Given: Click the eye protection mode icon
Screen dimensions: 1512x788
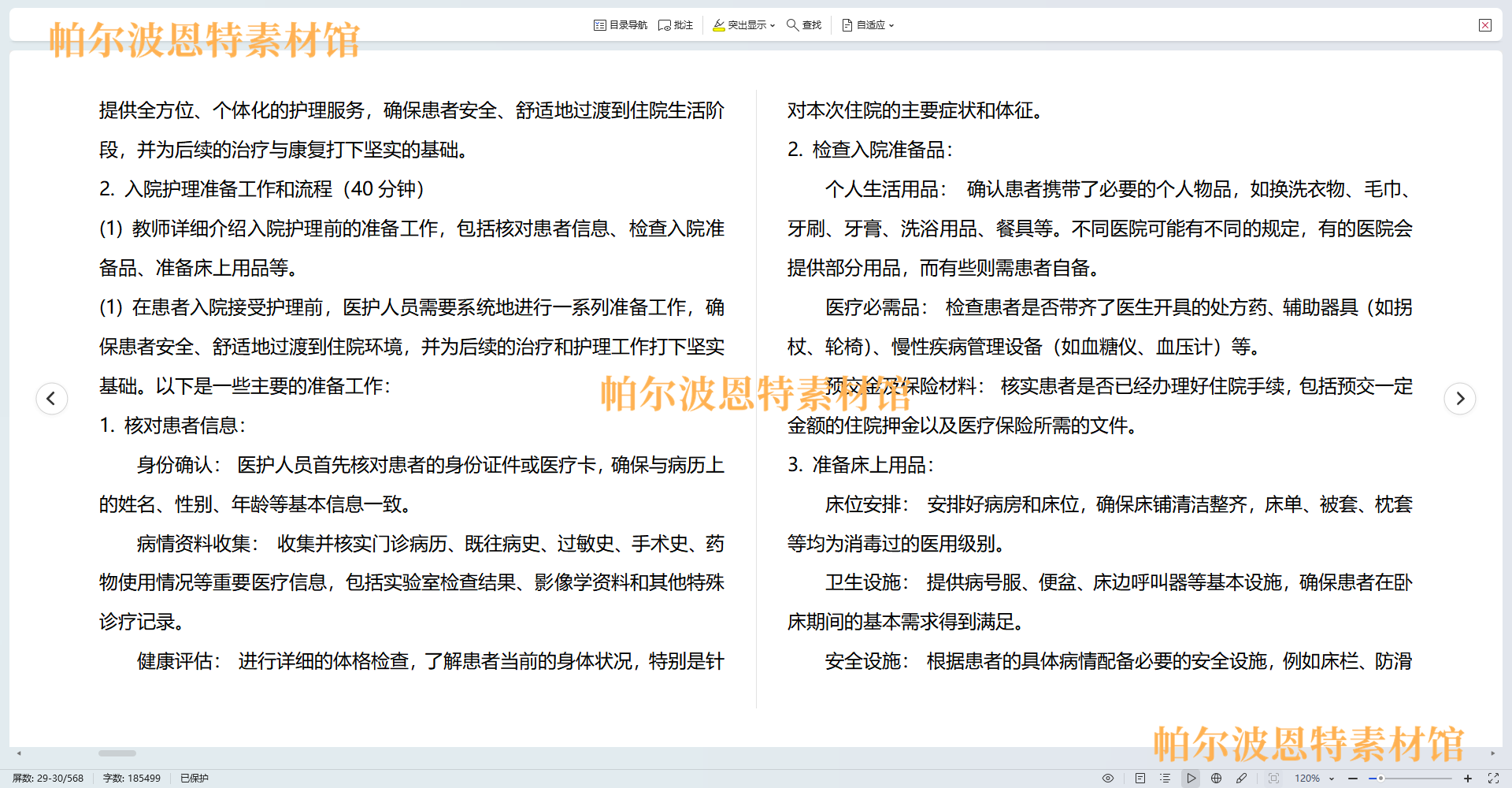Looking at the screenshot, I should point(1108,778).
